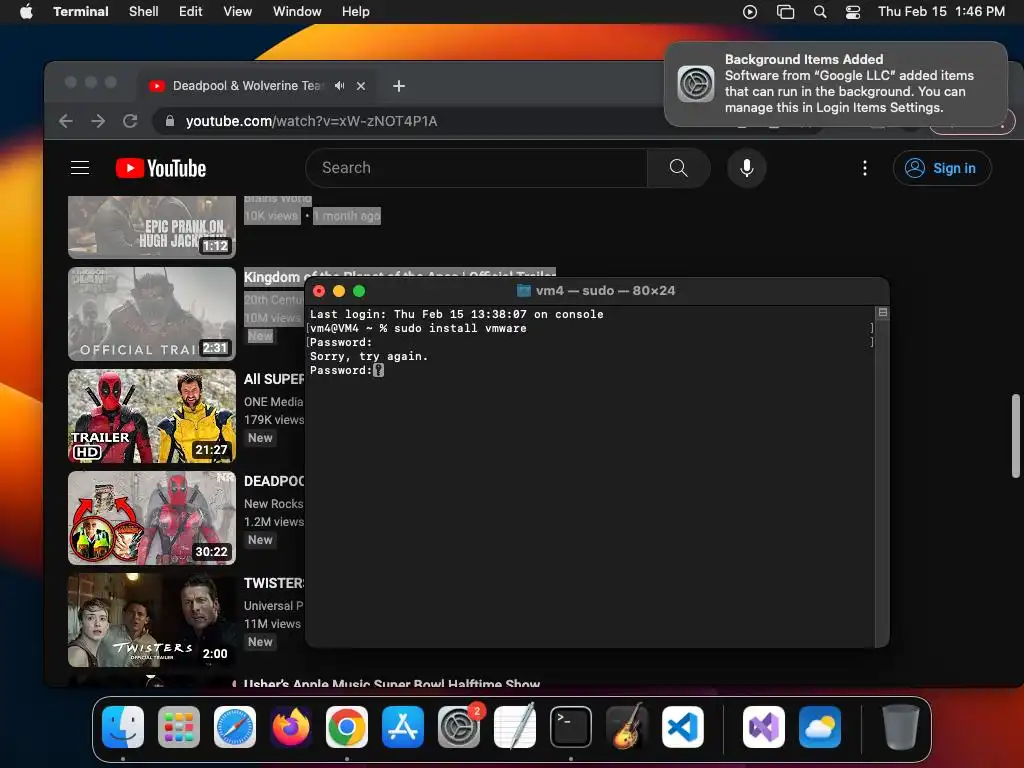Image resolution: width=1024 pixels, height=768 pixels.
Task: Click 'Sorry, try again.' terminal line
Action: pos(369,357)
